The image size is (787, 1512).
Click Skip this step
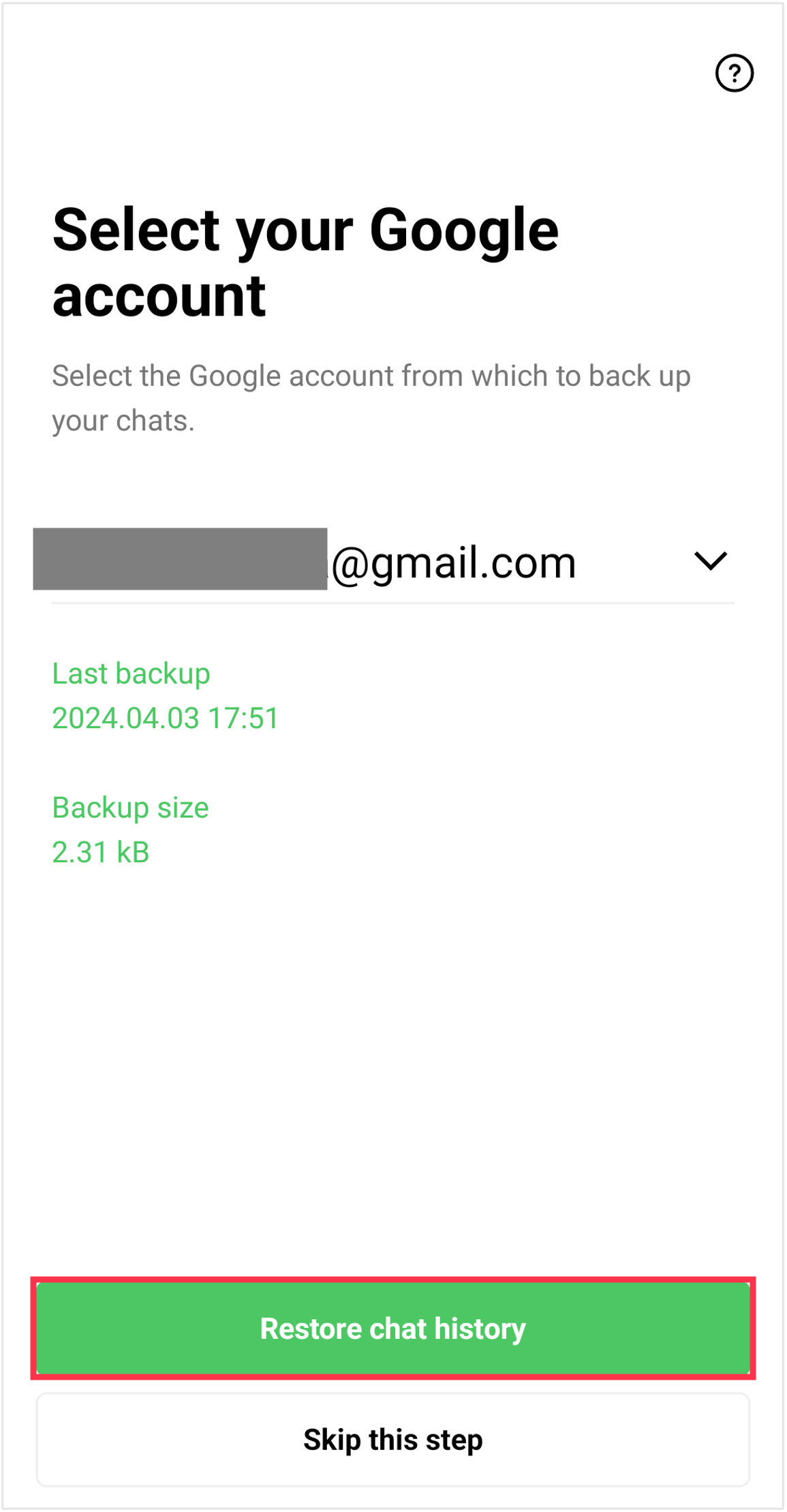tap(393, 1440)
